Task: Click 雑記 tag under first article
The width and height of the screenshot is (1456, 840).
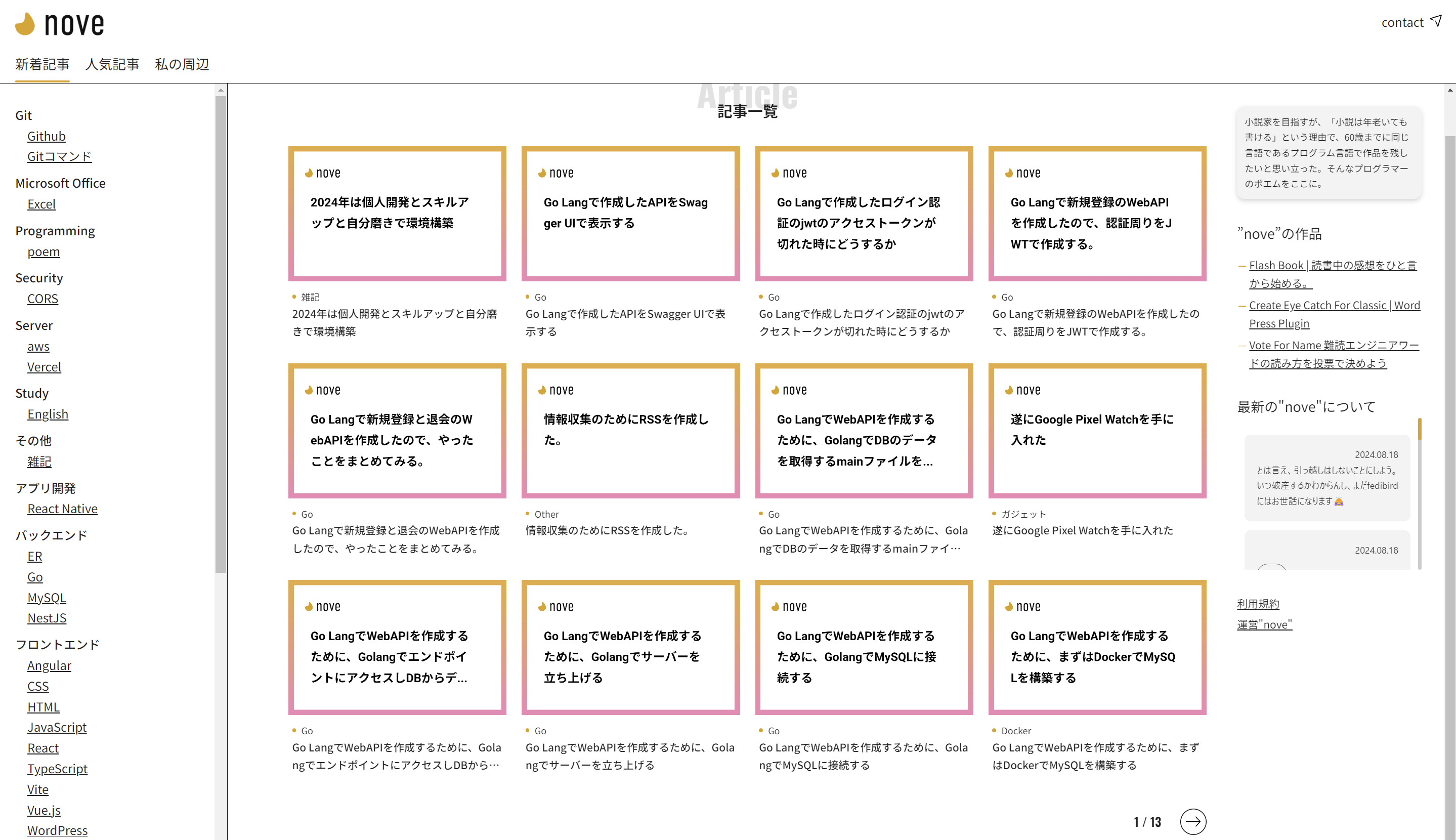Action: (310, 297)
